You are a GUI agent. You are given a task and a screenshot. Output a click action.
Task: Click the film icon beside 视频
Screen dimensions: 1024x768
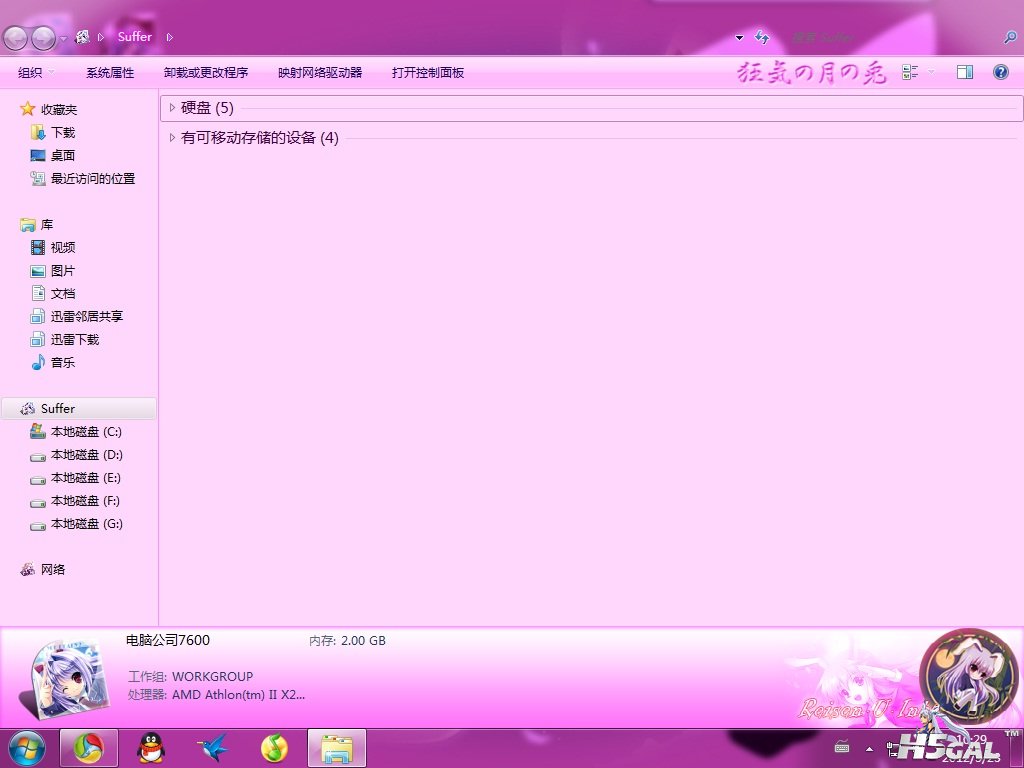click(x=38, y=248)
